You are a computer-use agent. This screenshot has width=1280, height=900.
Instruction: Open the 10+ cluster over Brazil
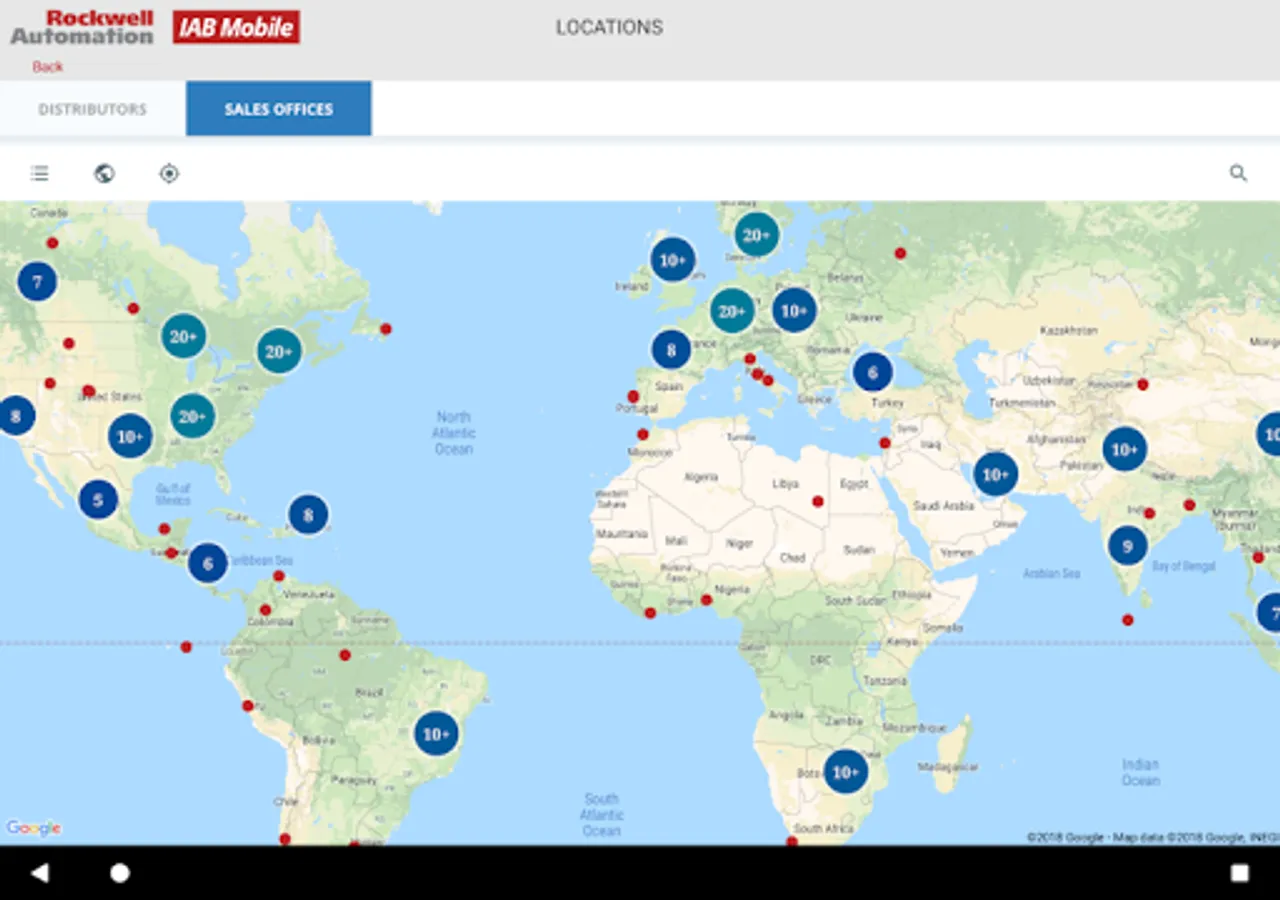436,734
